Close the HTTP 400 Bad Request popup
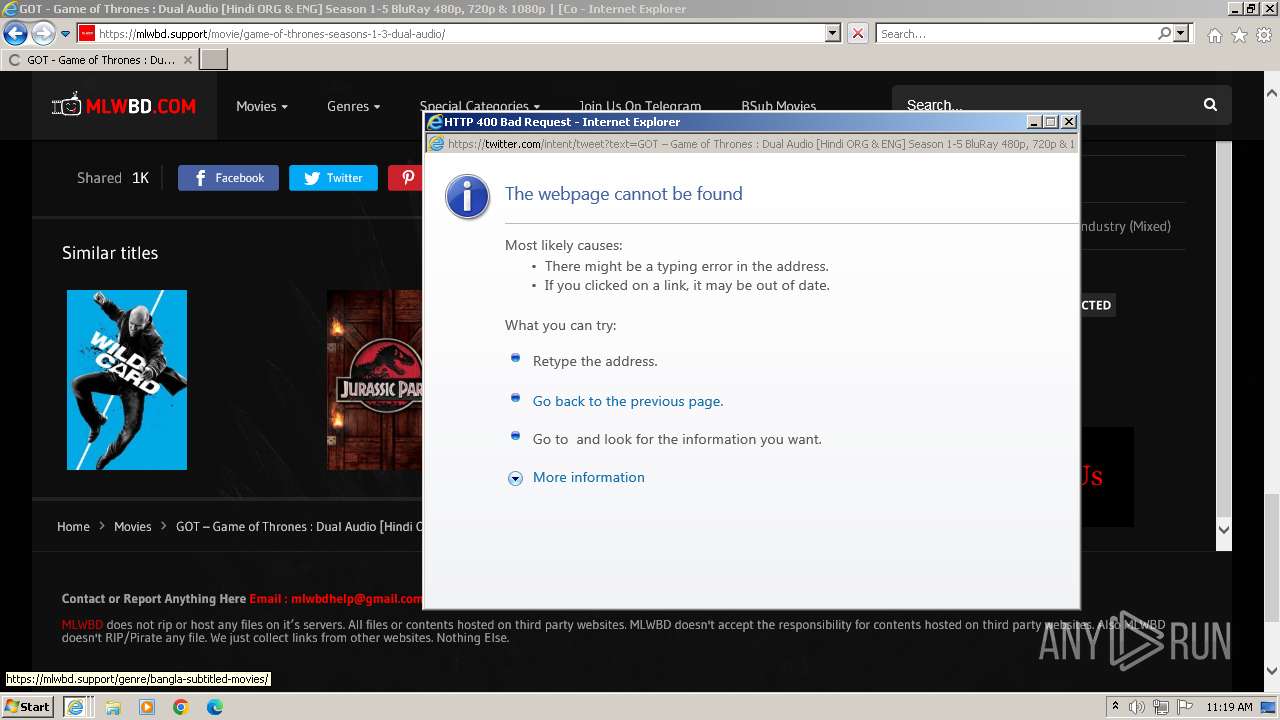This screenshot has height=720, width=1280. click(x=1069, y=122)
